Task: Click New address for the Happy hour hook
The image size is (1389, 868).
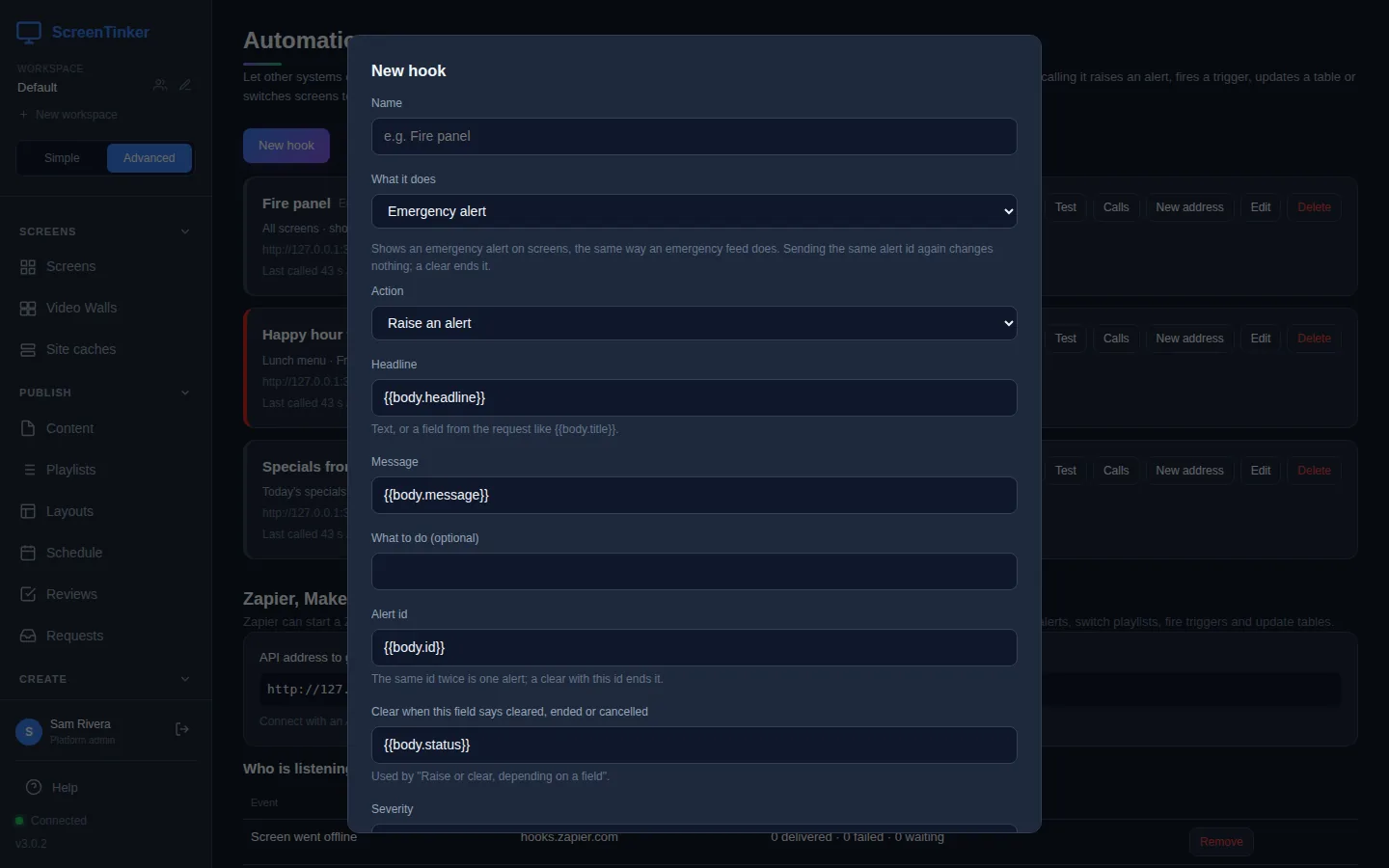Action: coord(1189,339)
